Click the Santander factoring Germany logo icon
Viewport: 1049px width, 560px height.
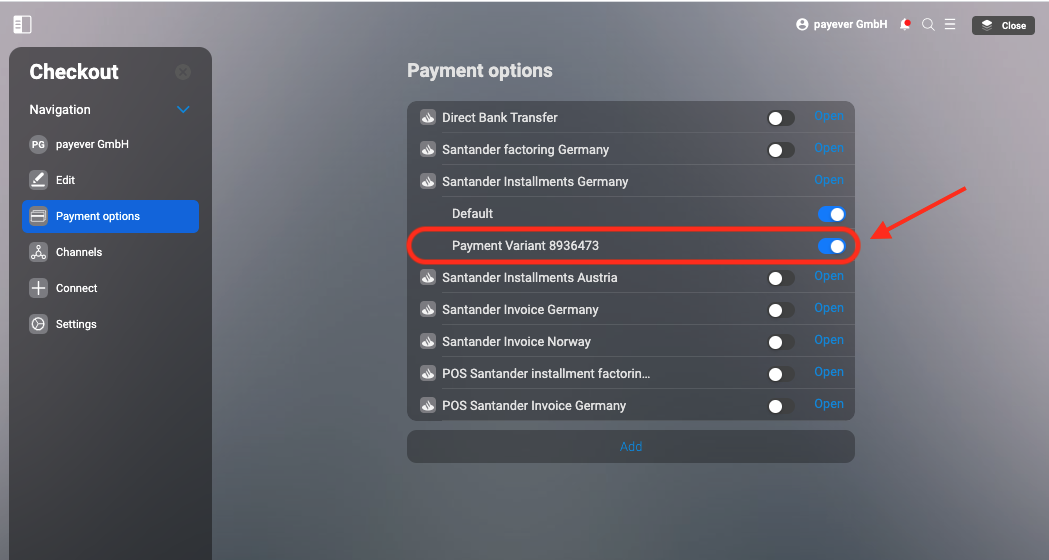click(428, 150)
